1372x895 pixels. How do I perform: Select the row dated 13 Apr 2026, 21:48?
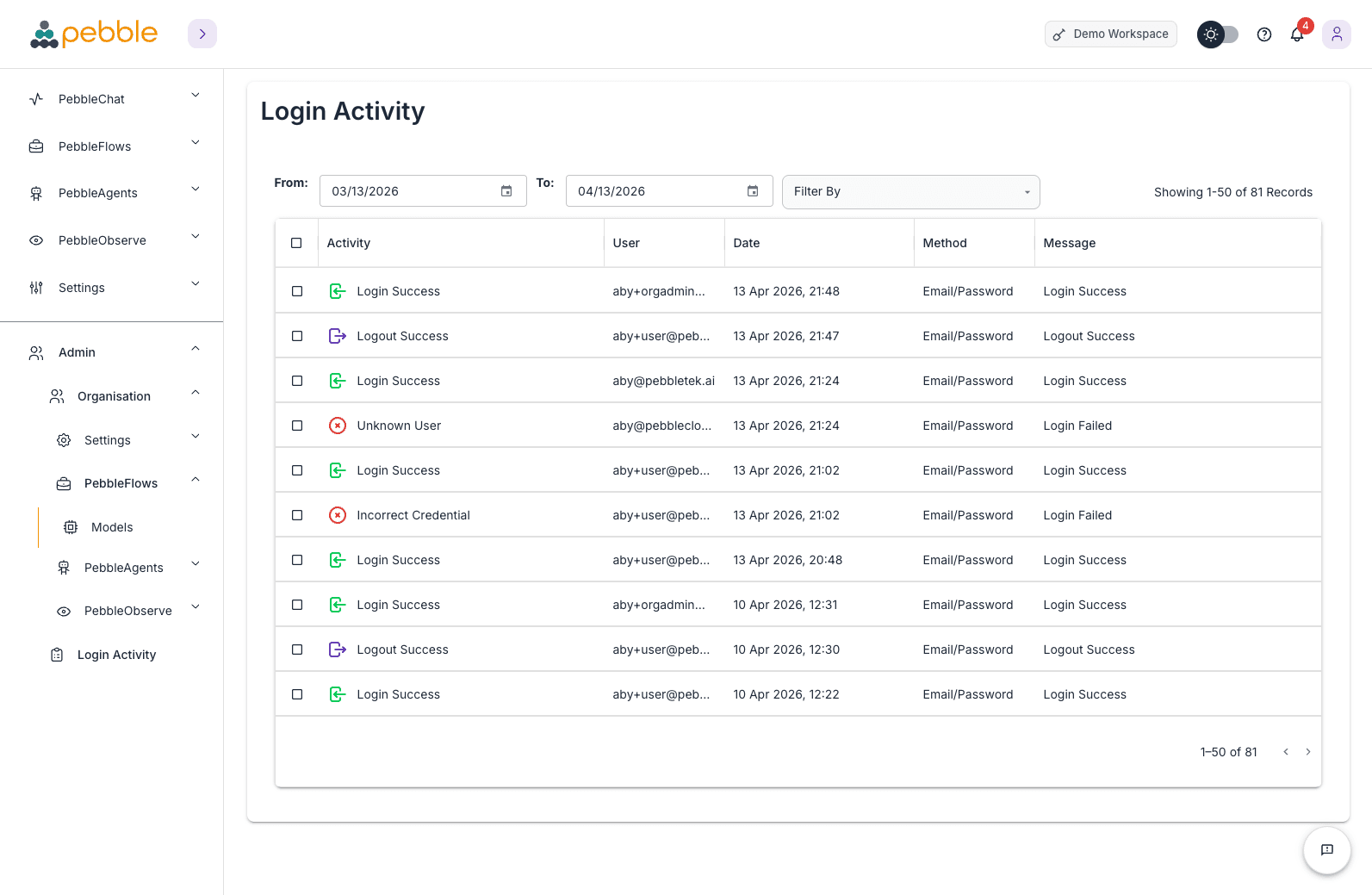coord(297,291)
